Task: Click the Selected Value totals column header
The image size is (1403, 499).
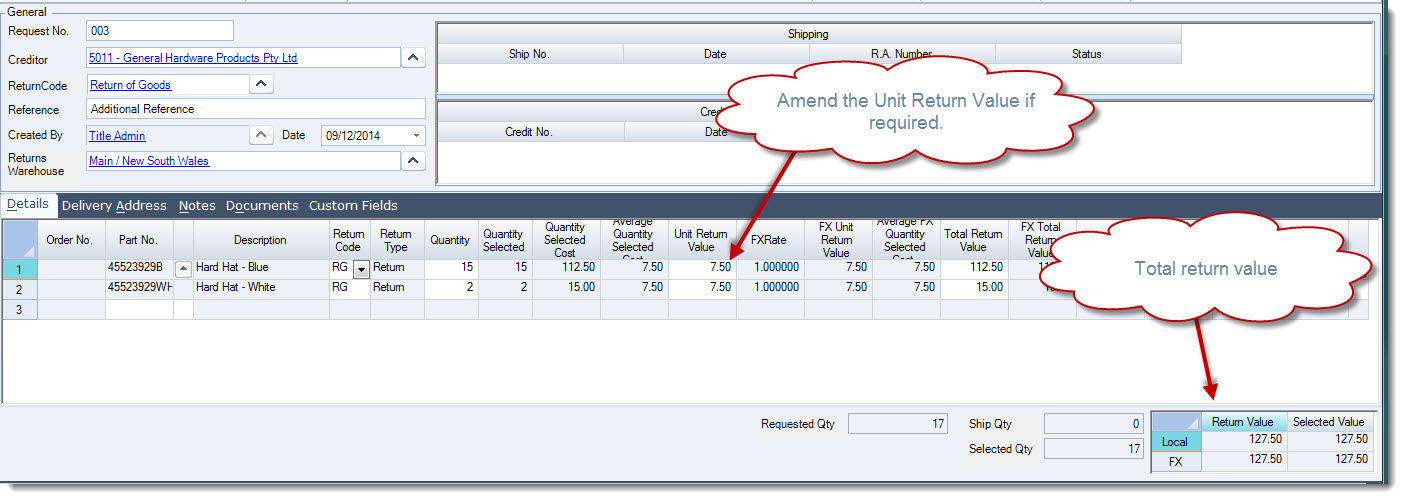Action: 1329,422
